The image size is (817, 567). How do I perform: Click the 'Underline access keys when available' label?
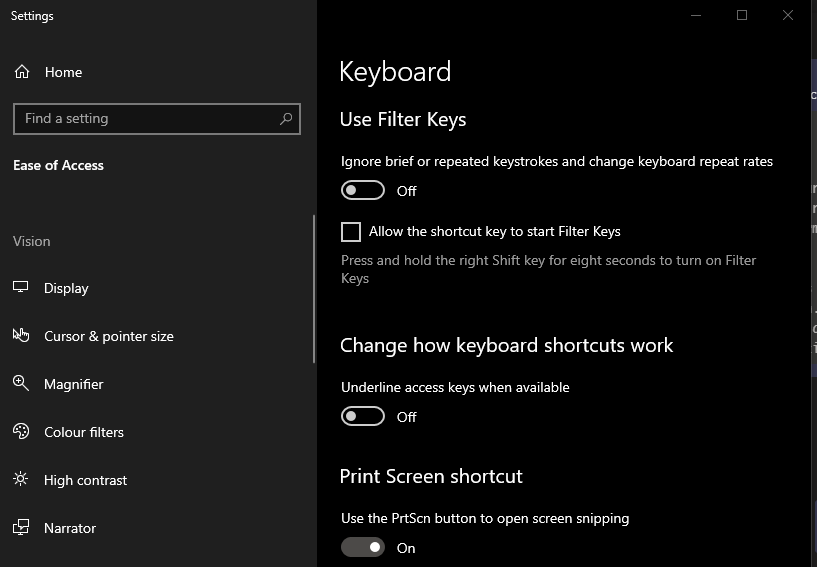[455, 387]
